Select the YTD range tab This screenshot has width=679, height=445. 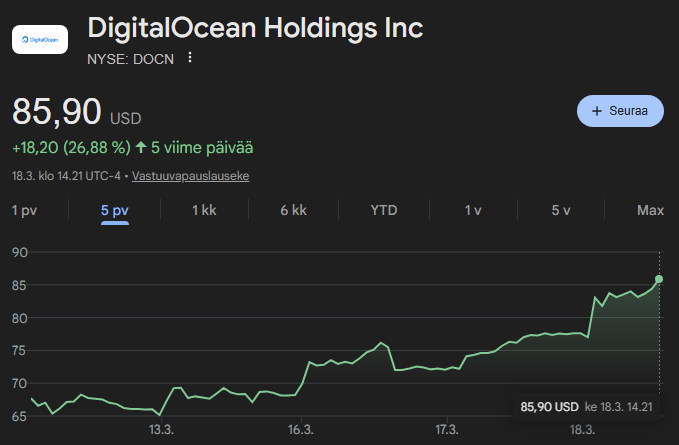click(x=384, y=210)
